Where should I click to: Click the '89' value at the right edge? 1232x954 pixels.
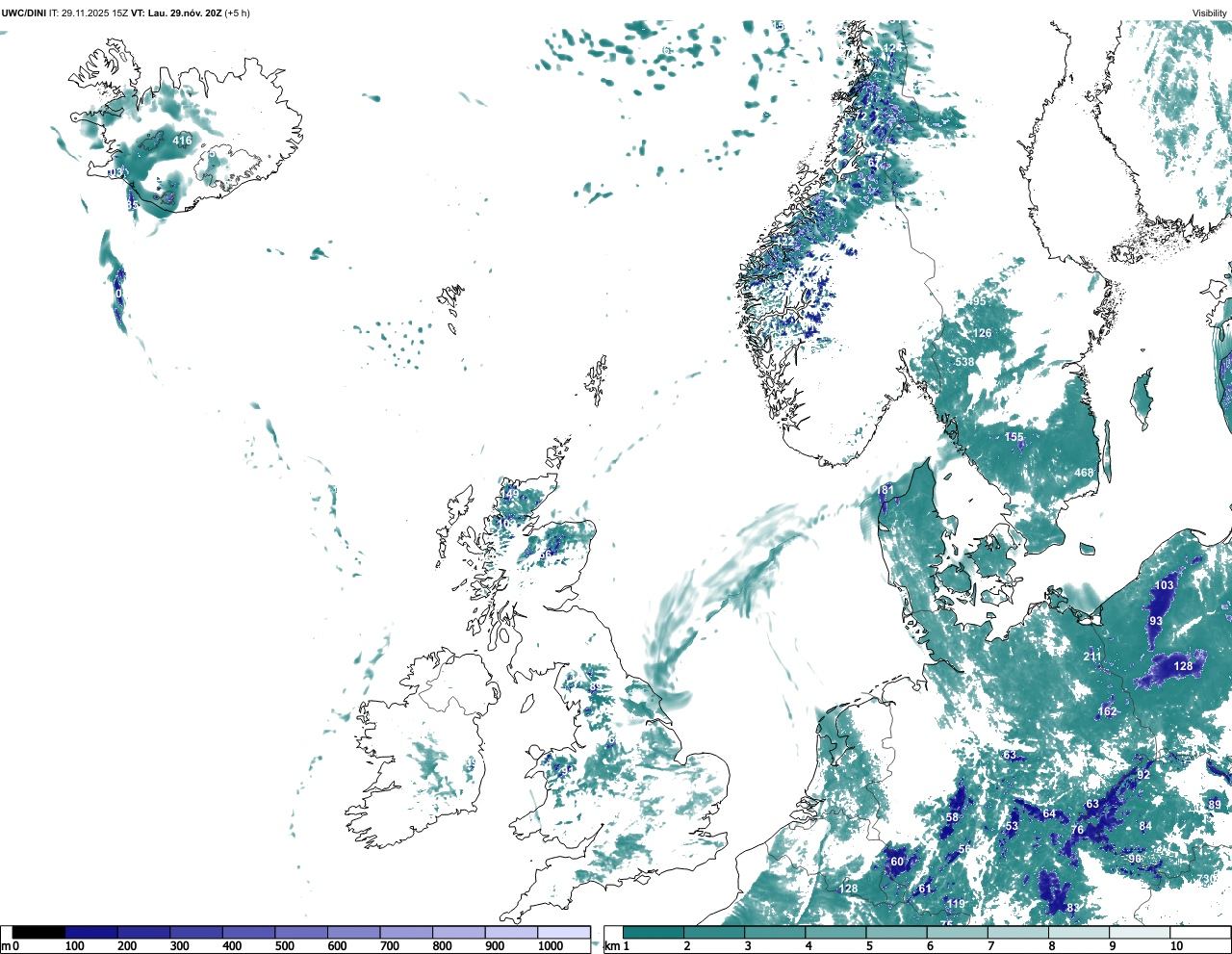tap(1215, 805)
